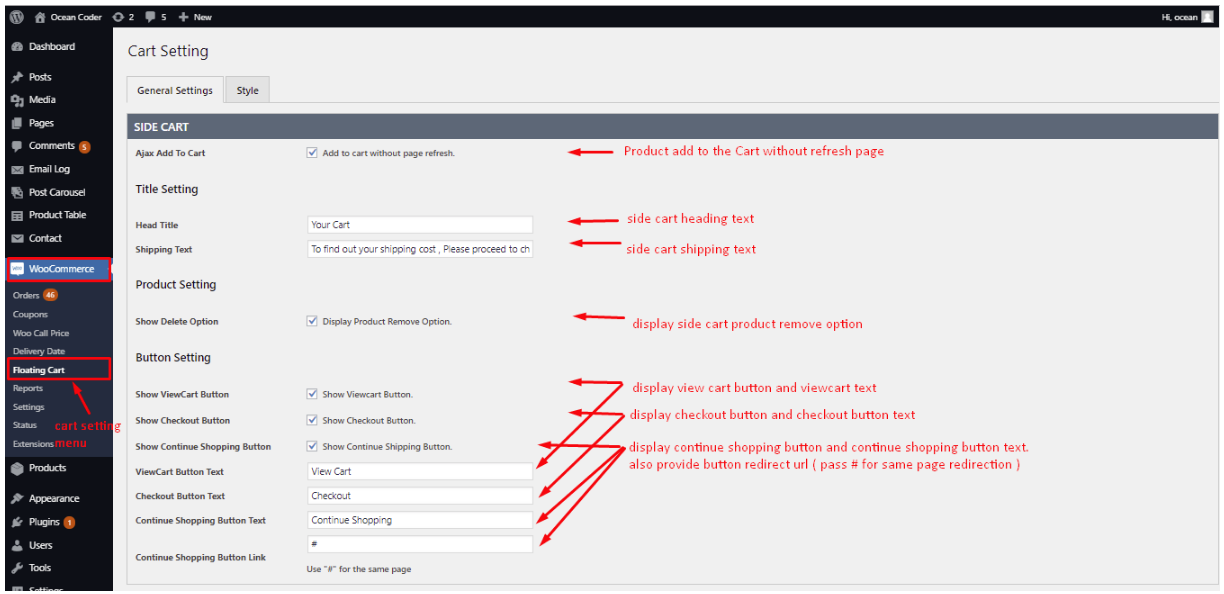
Task: Open WooCommerce Settings submenu
Action: point(29,407)
